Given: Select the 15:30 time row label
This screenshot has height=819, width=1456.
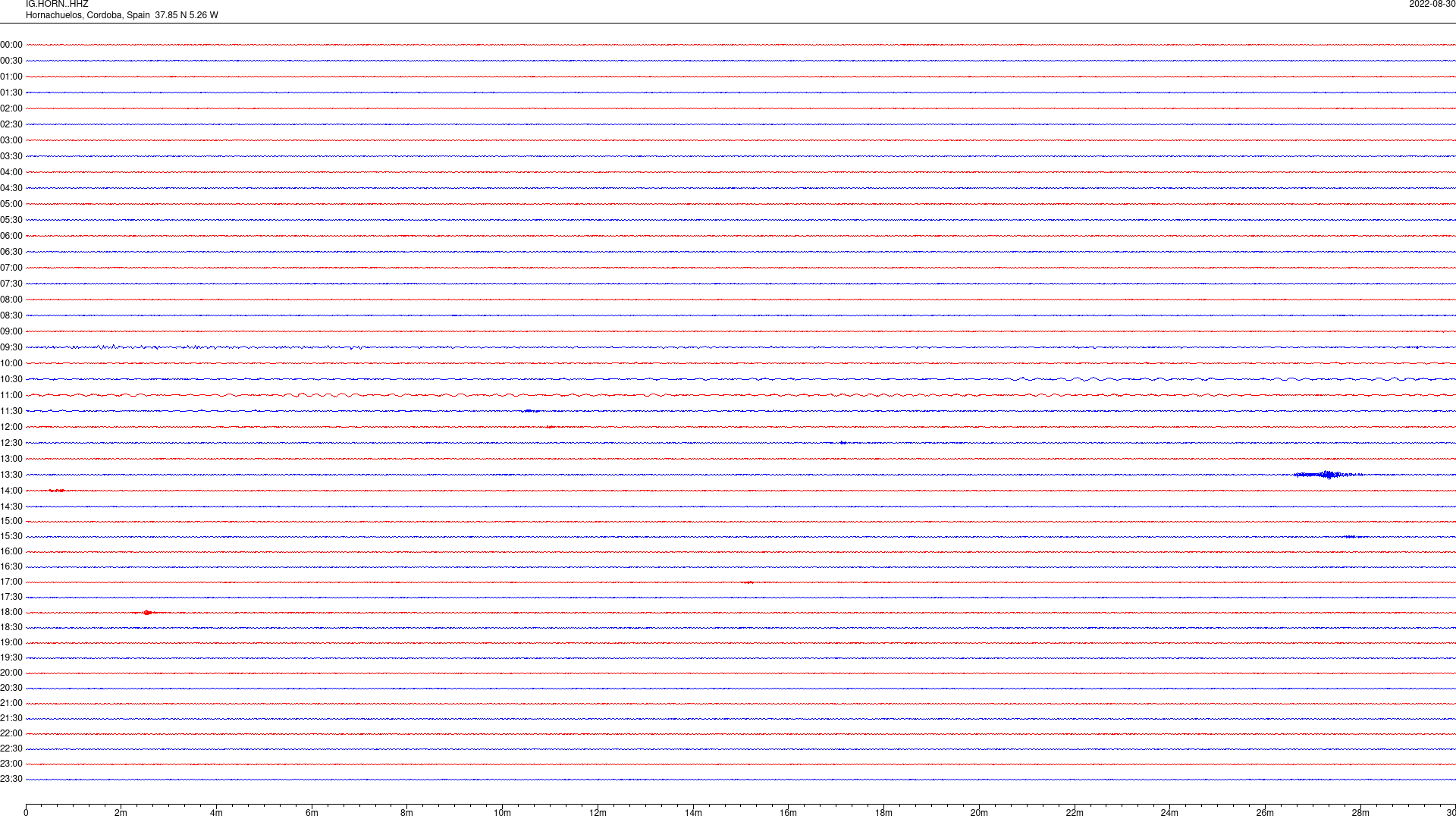Looking at the screenshot, I should pyautogui.click(x=11, y=536).
